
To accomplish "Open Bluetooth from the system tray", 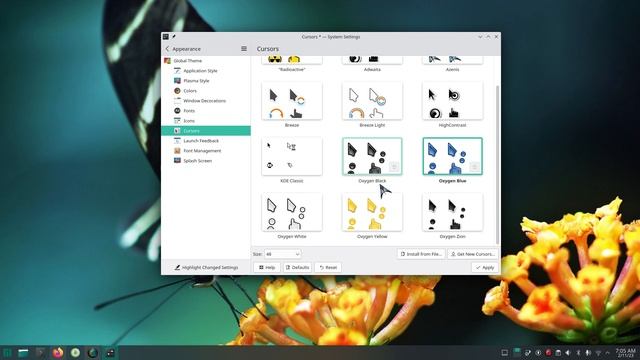I will [x=578, y=353].
